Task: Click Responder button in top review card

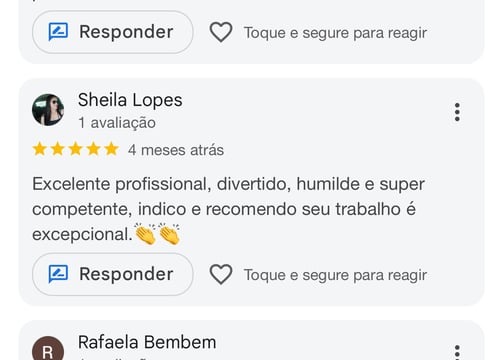Action: point(113,32)
